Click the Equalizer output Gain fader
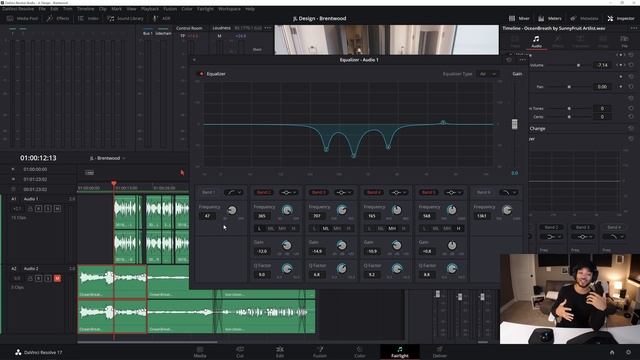The width and height of the screenshot is (640, 360). click(x=514, y=124)
